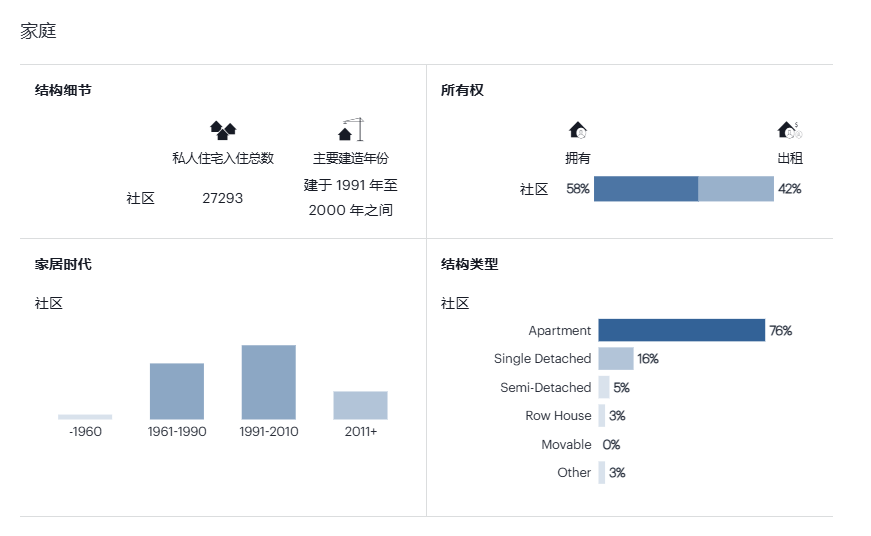The height and width of the screenshot is (536, 871).
Task: Click the 16% Single Detached value
Action: (x=648, y=359)
